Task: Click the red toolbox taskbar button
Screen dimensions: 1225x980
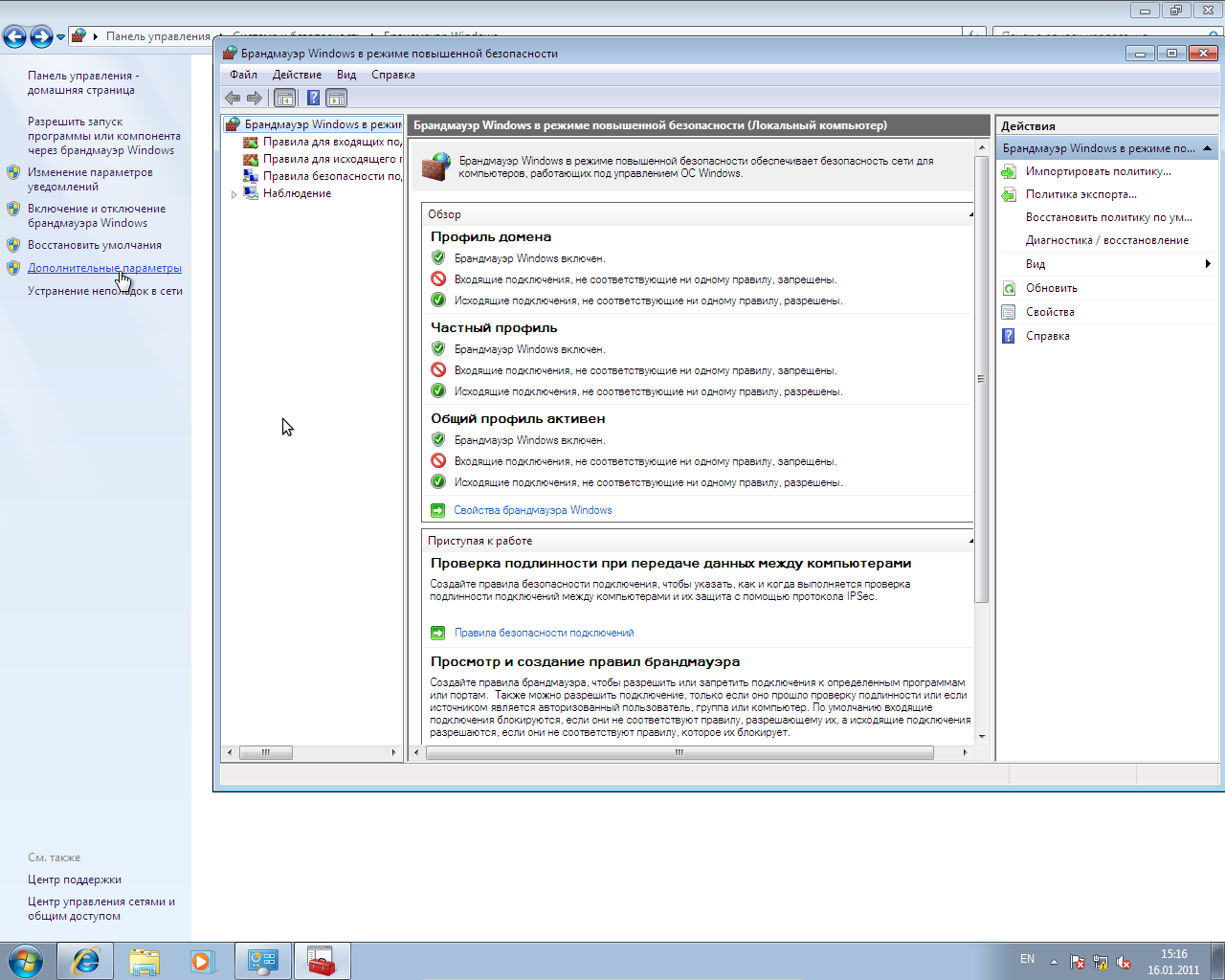Action: pyautogui.click(x=323, y=961)
